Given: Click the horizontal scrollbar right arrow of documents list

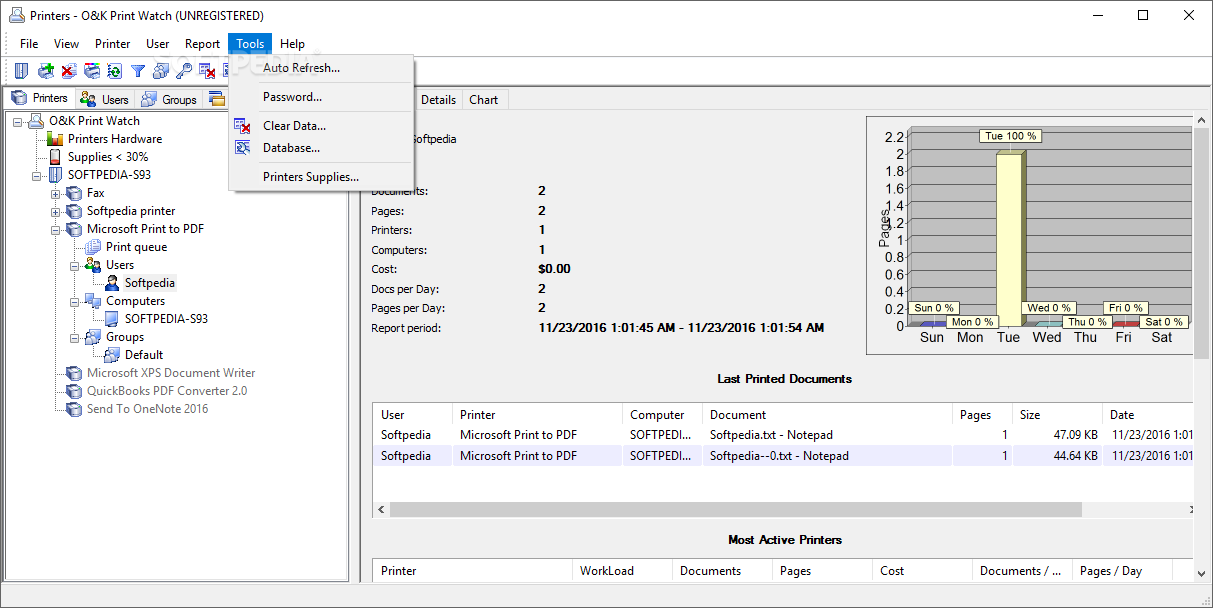Looking at the screenshot, I should [x=1188, y=510].
